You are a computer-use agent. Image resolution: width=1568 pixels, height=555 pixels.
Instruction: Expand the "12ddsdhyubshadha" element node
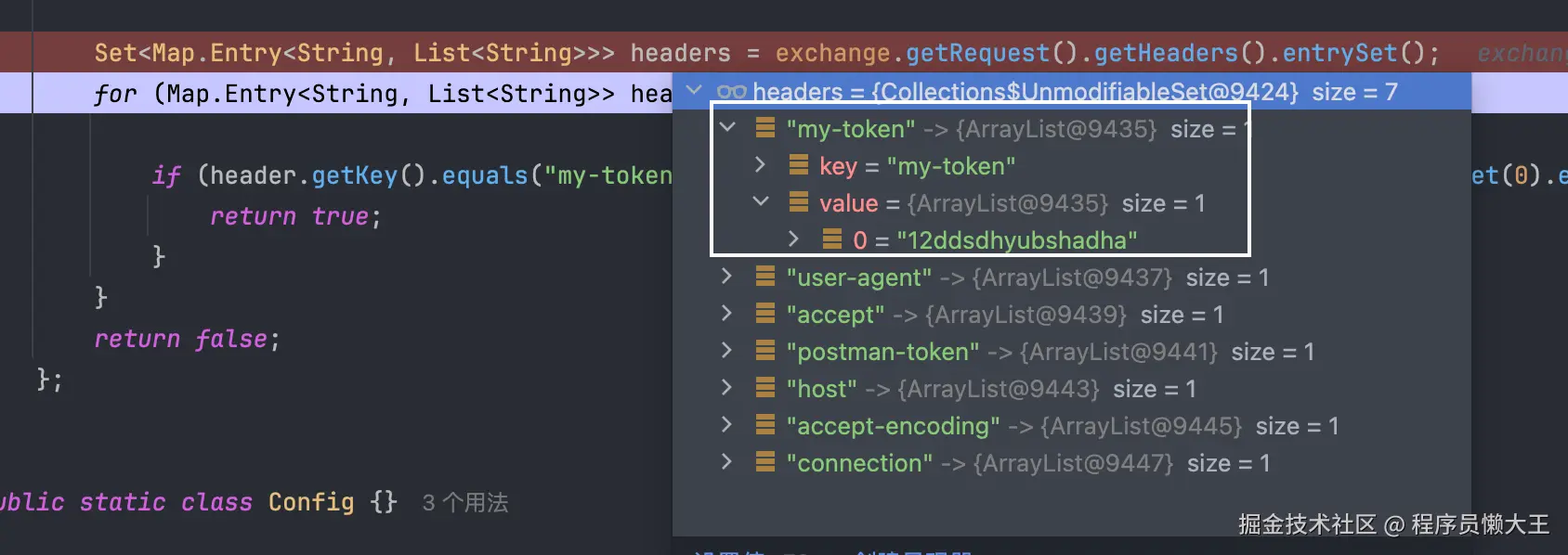pos(793,239)
